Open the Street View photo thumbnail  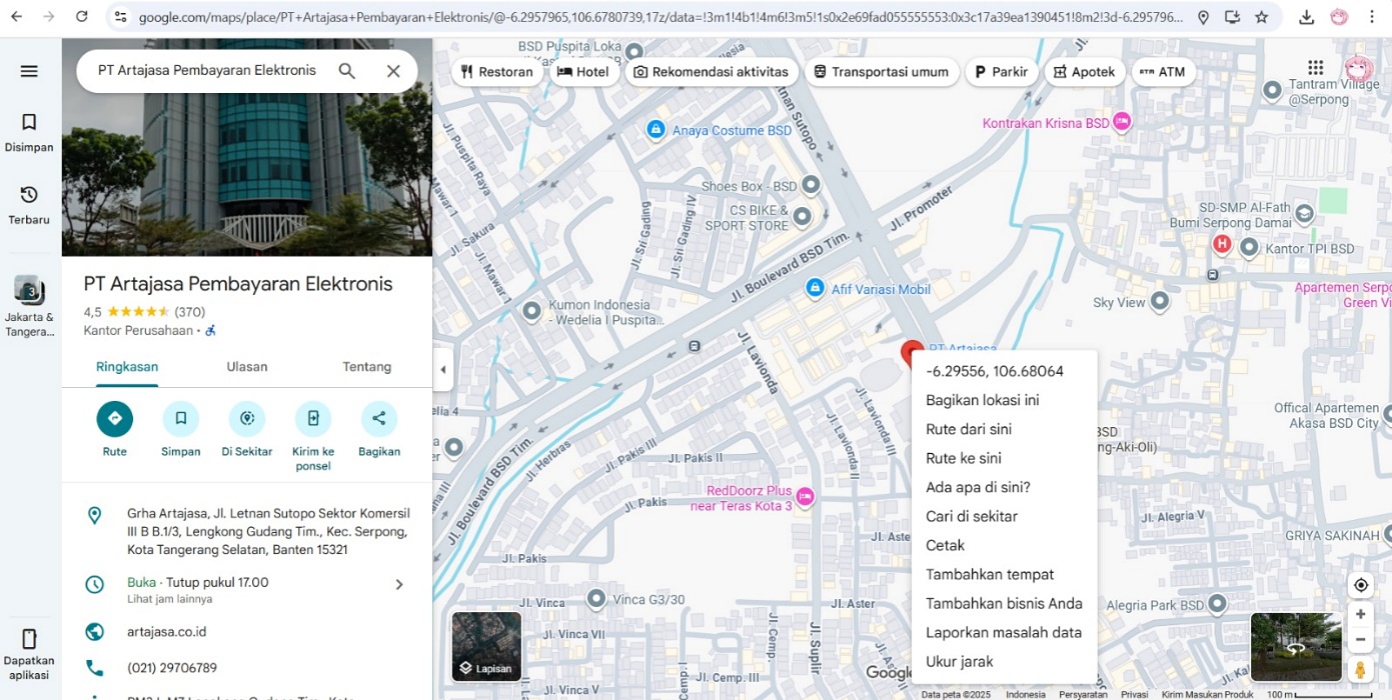(1295, 647)
